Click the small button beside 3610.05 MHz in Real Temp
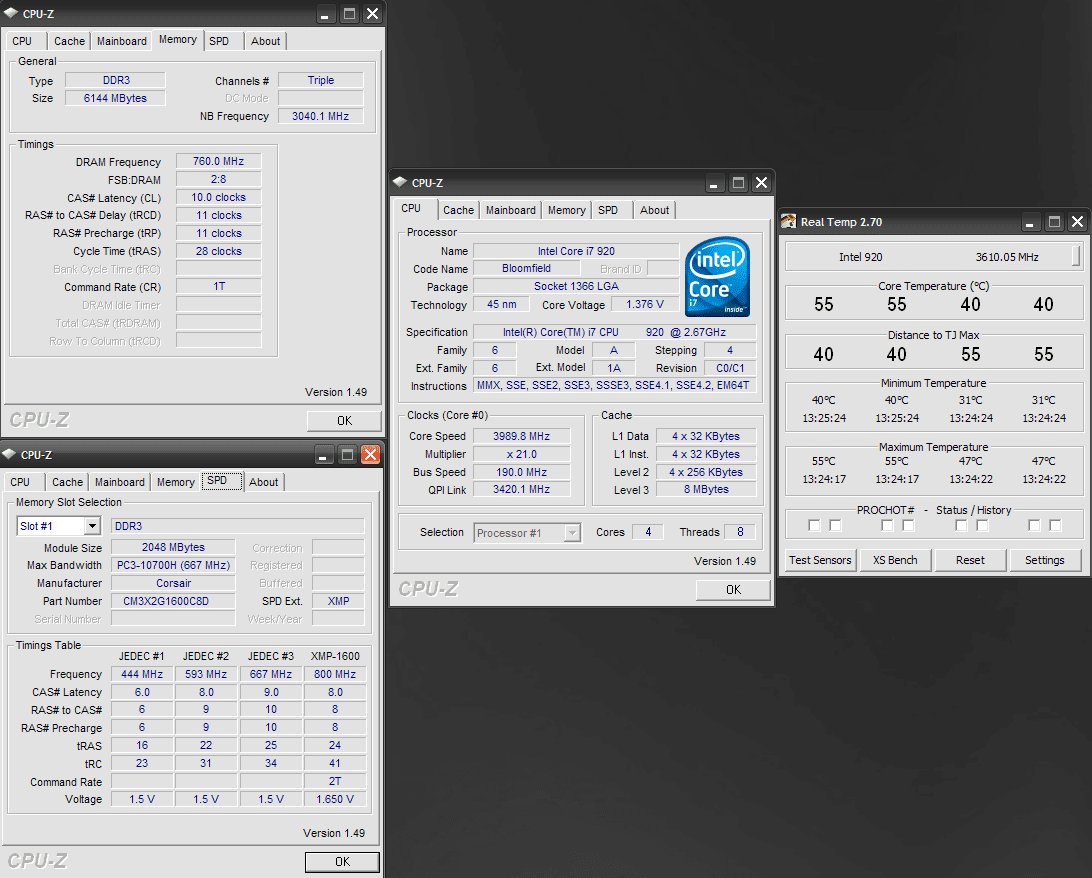 (1076, 256)
